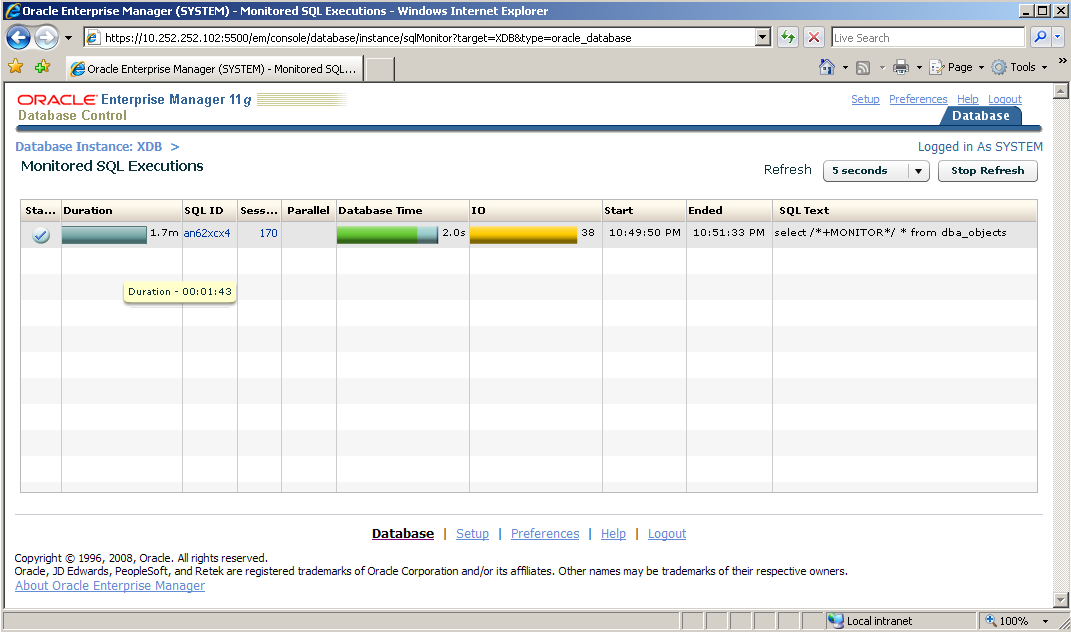Viewport: 1071px width, 632px height.
Task: Expand the address bar history dropdown
Action: pos(764,38)
